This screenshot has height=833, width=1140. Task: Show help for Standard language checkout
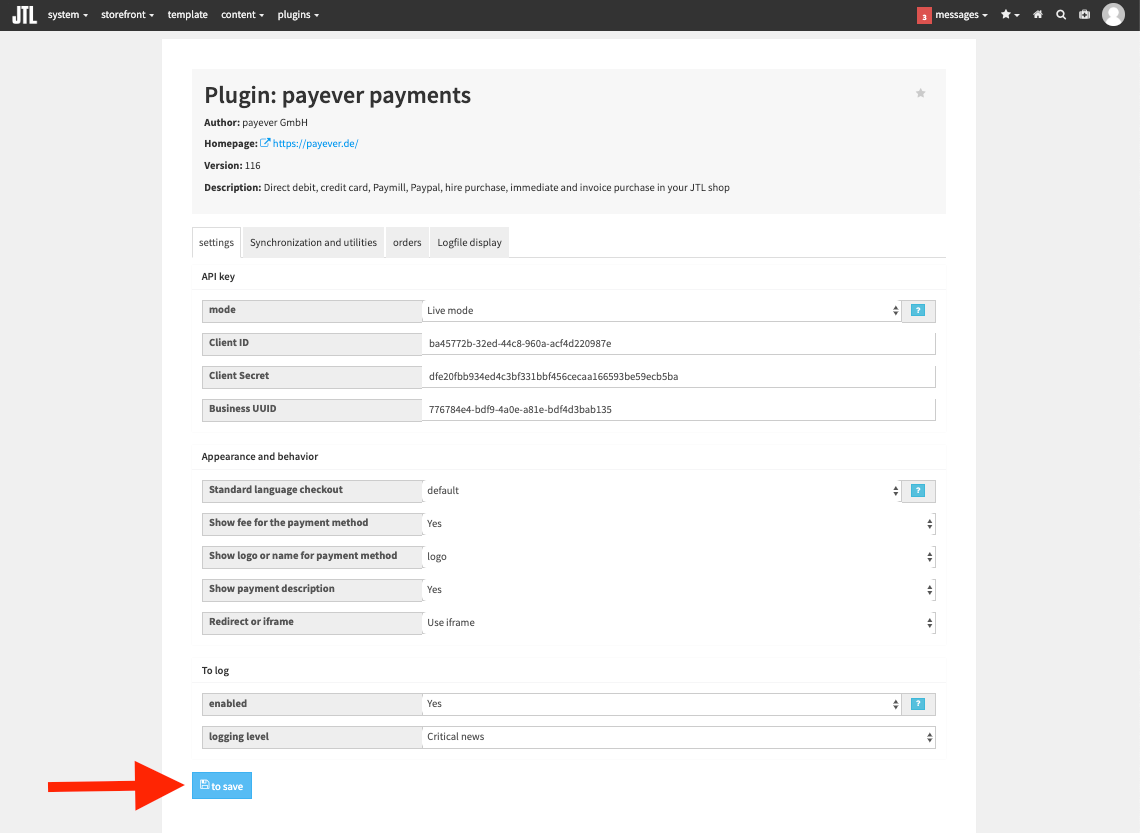tap(918, 491)
